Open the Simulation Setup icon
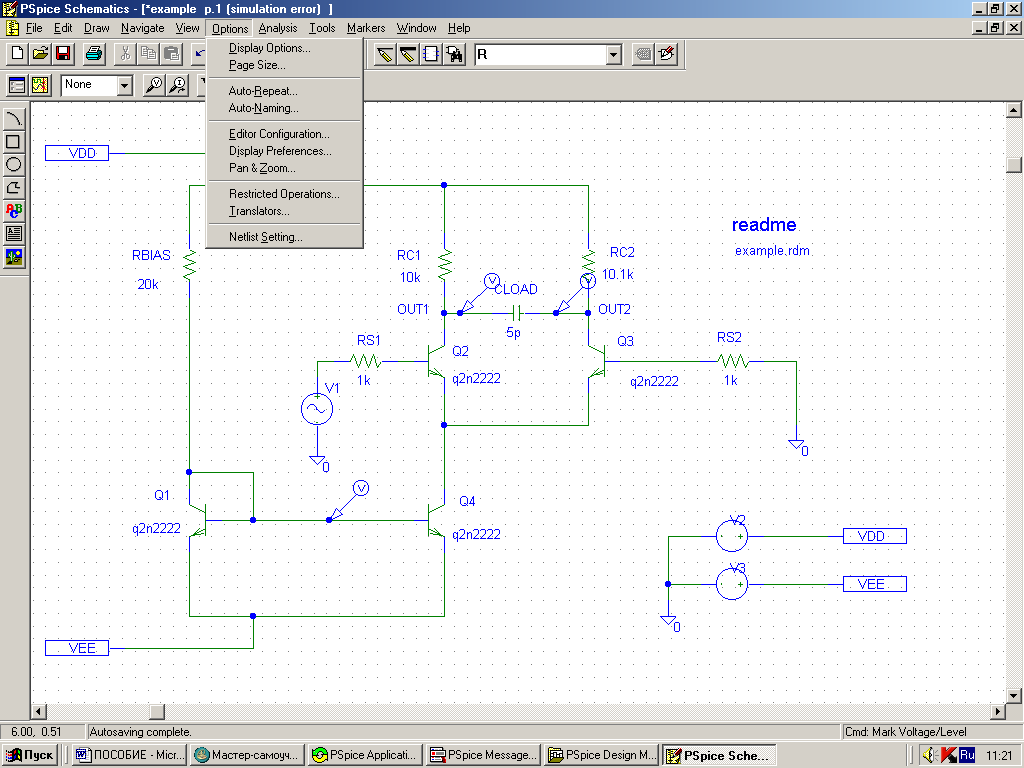The width and height of the screenshot is (1024, 768). click(x=17, y=85)
